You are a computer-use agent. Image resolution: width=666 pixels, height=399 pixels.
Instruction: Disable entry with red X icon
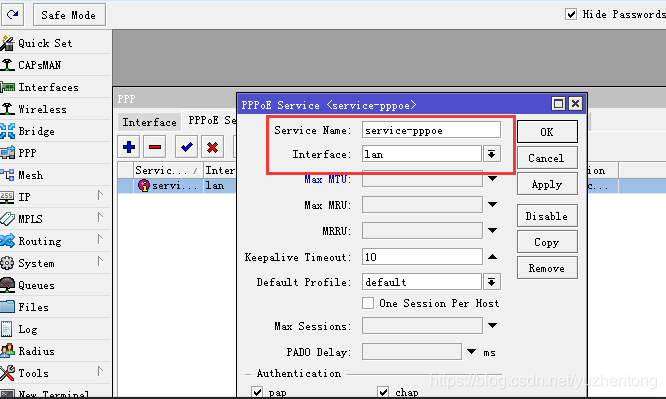click(x=212, y=147)
